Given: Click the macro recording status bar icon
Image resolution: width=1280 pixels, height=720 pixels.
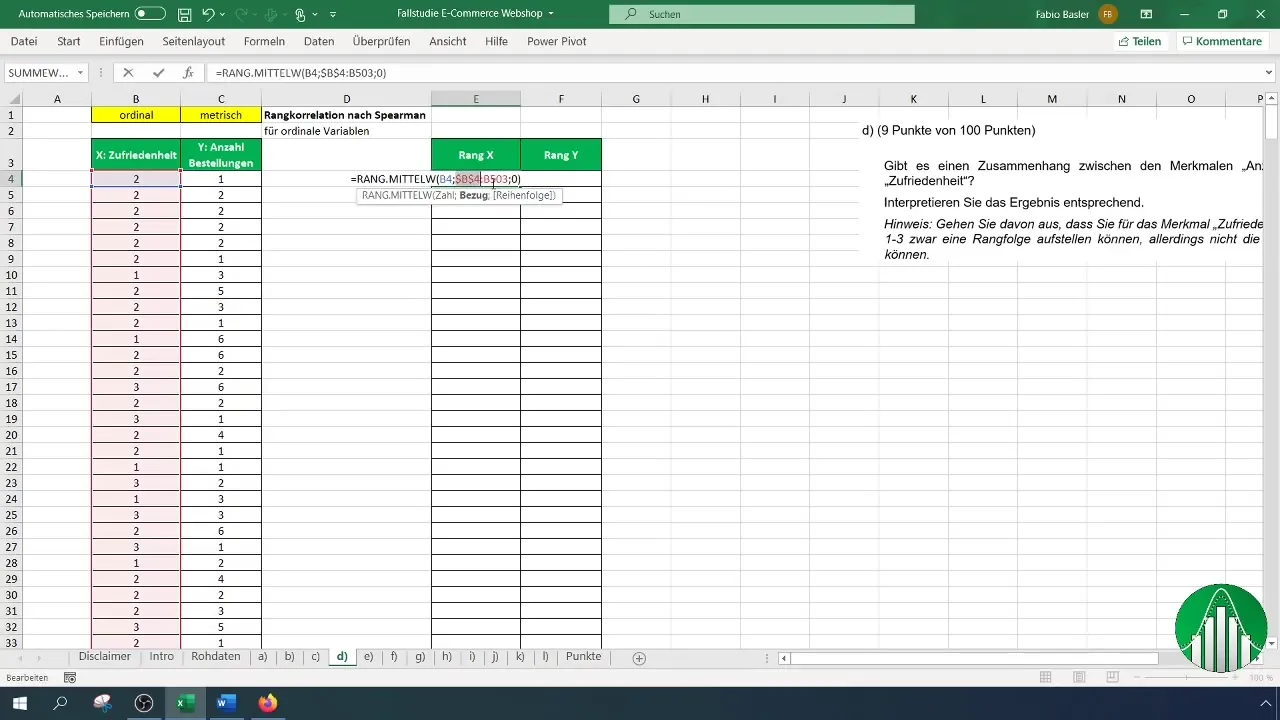Looking at the screenshot, I should pos(70,677).
